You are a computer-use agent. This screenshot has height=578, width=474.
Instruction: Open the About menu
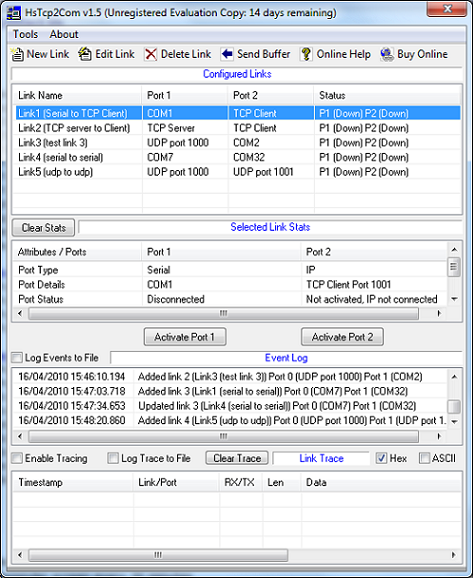tap(64, 34)
